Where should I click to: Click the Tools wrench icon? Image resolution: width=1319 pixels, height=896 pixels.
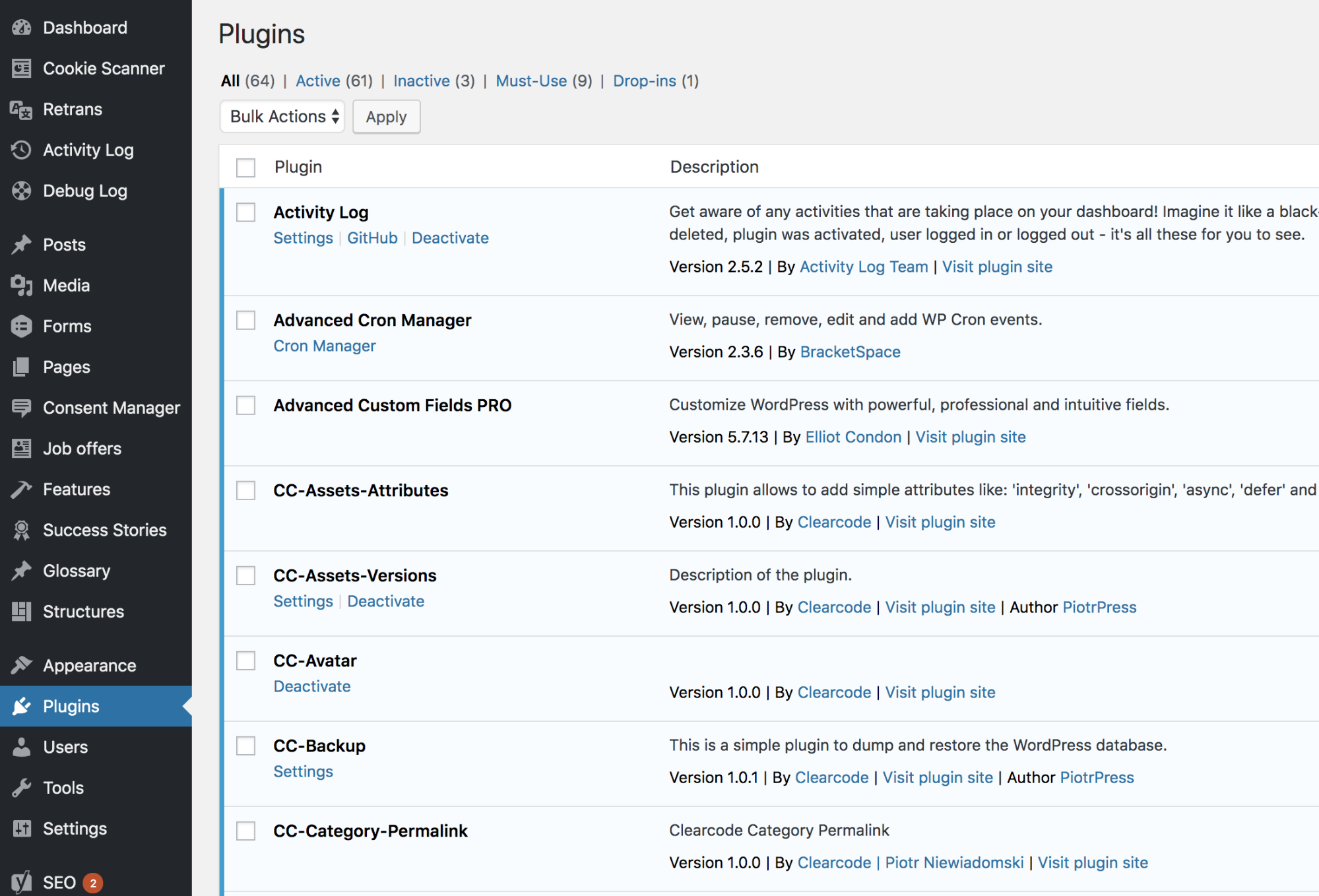[x=21, y=788]
